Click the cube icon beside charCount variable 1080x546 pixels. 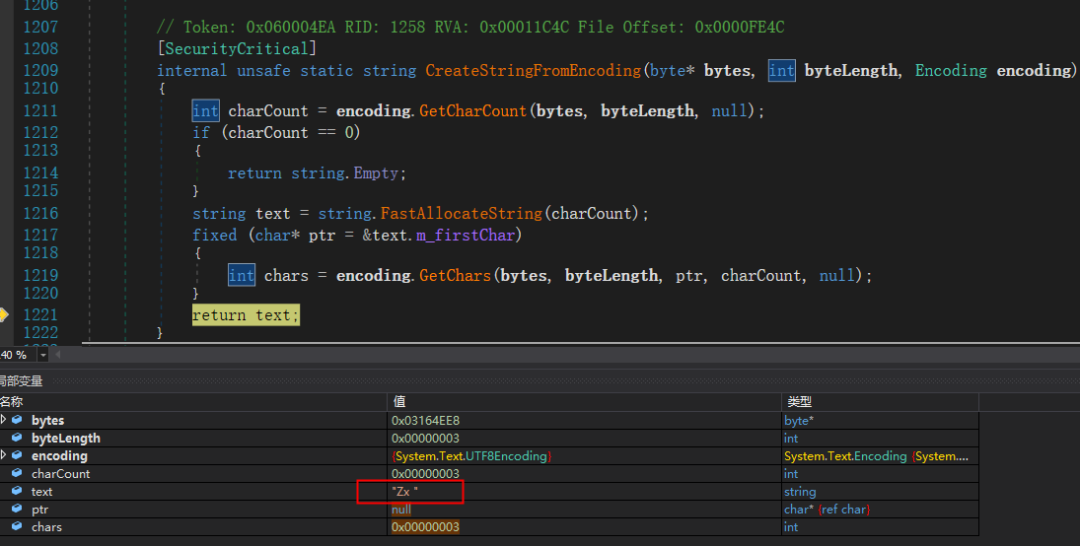17,474
